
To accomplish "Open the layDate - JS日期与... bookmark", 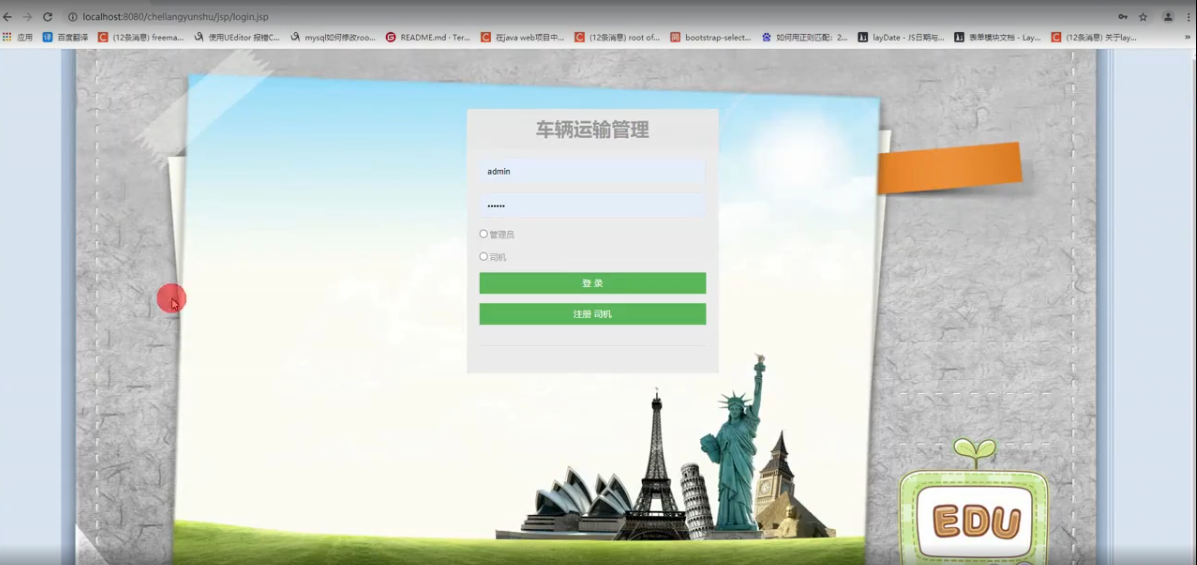I will (902, 37).
